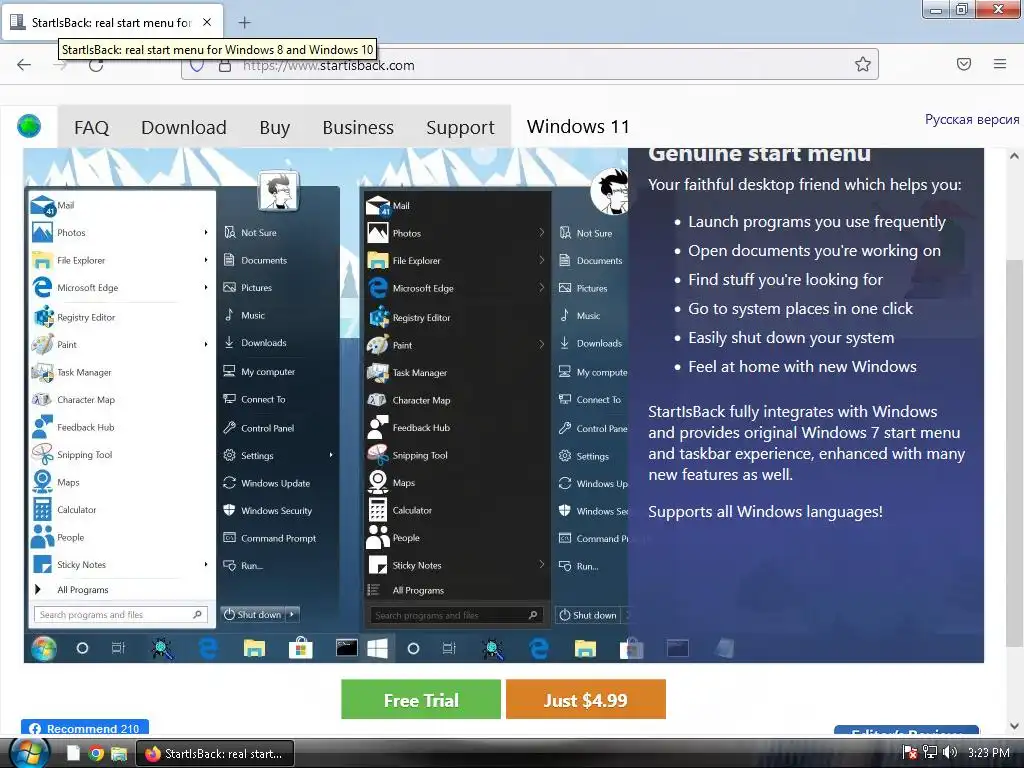1024x768 pixels.
Task: Open All Programs in the dark start menu
Action: pyautogui.click(x=406, y=590)
